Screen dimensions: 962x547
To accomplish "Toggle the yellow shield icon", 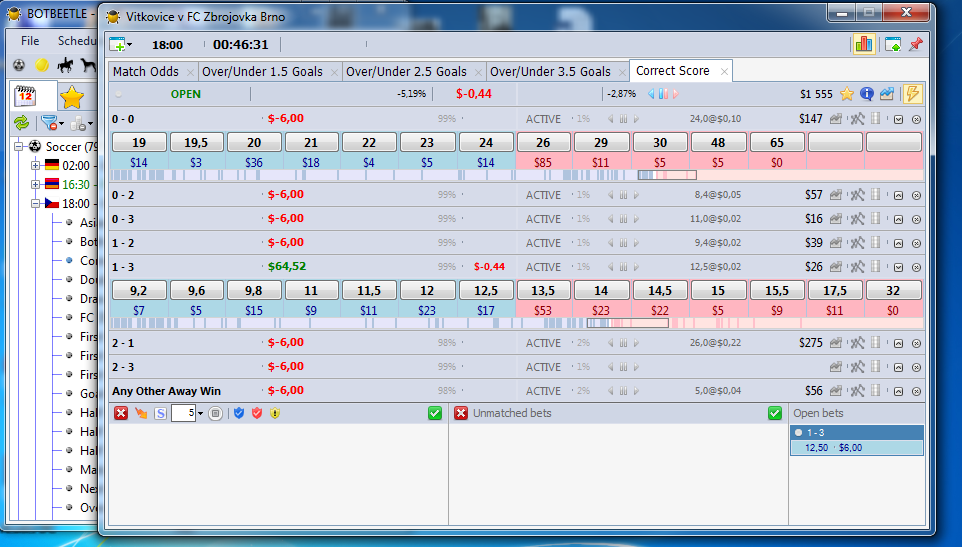I will [275, 413].
